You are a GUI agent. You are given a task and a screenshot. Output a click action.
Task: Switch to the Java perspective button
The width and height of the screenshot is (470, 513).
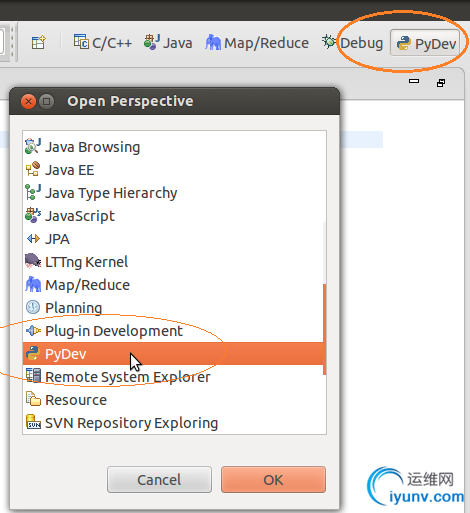point(168,43)
